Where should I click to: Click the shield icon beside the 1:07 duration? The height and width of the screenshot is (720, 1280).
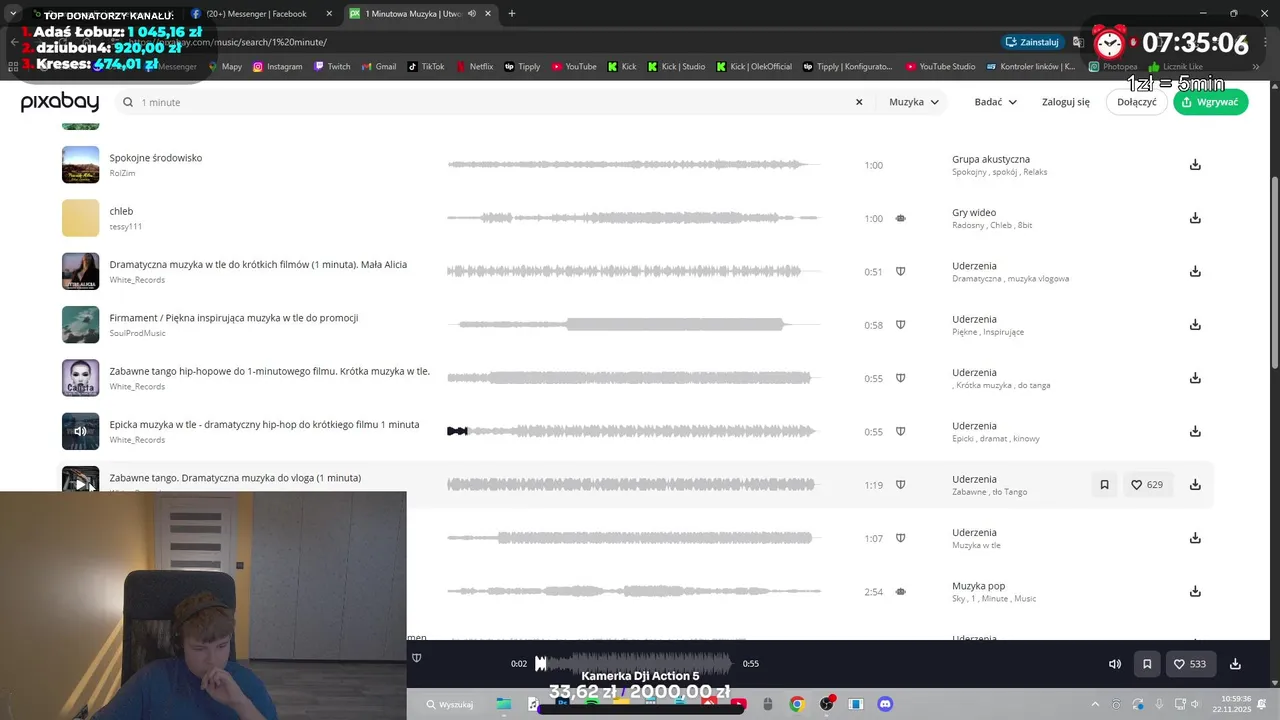900,538
